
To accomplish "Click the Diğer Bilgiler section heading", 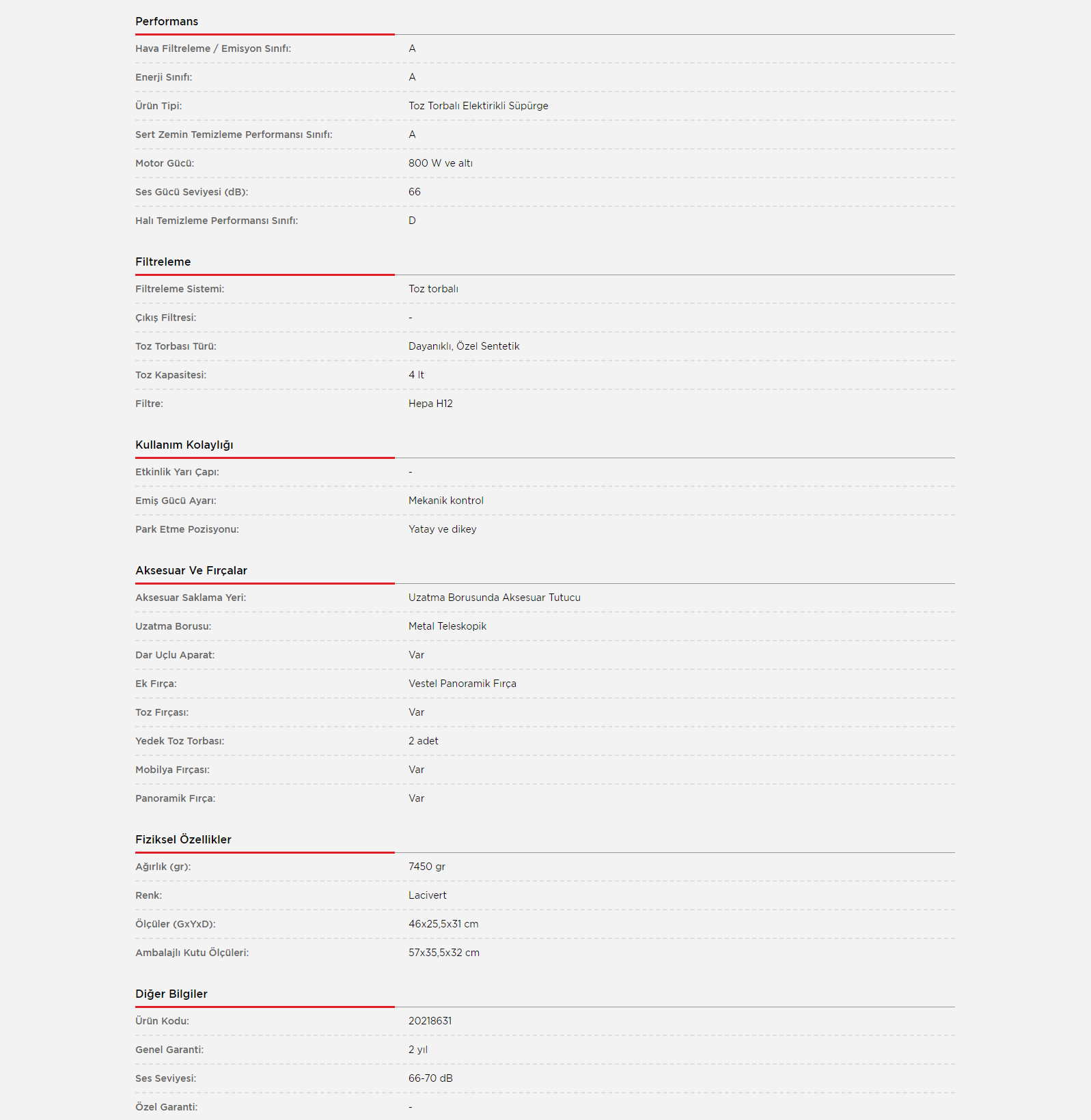I will tap(171, 994).
